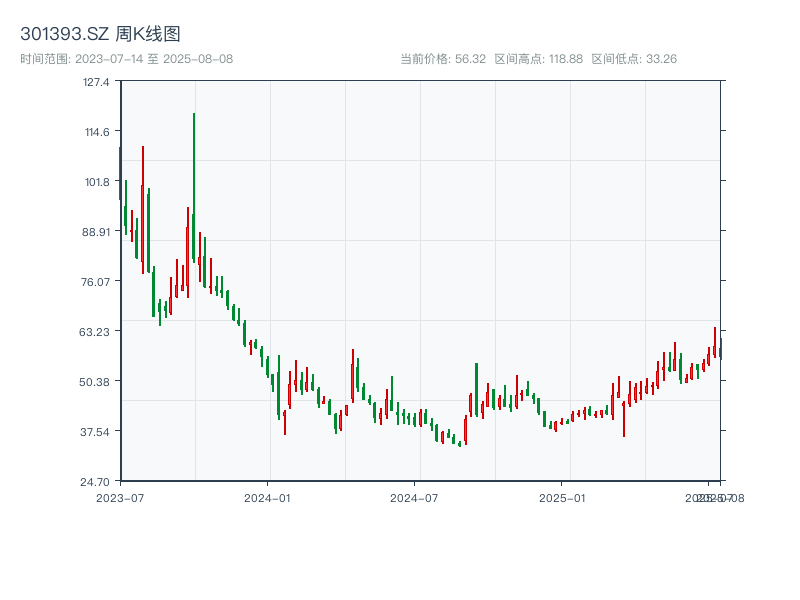The width and height of the screenshot is (800, 600).
Task: Click the overlapping 2025-08-08 axis label
Action: pos(713,496)
